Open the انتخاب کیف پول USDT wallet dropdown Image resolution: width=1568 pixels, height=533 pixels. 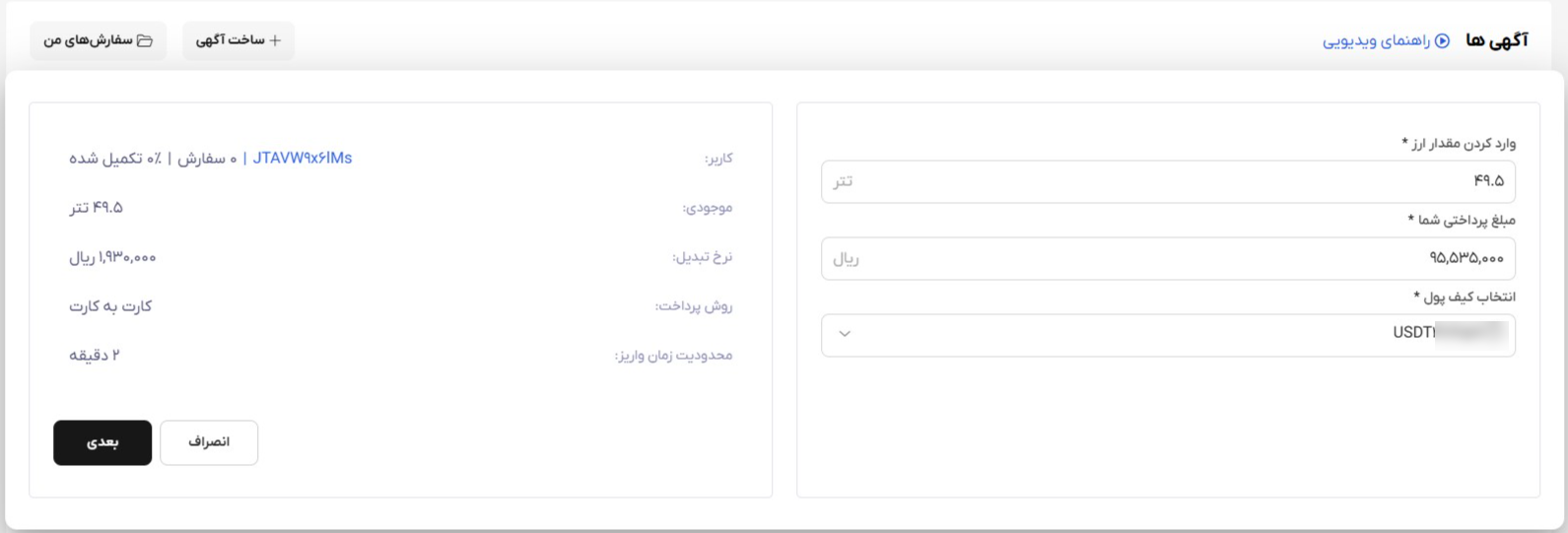[1168, 334]
